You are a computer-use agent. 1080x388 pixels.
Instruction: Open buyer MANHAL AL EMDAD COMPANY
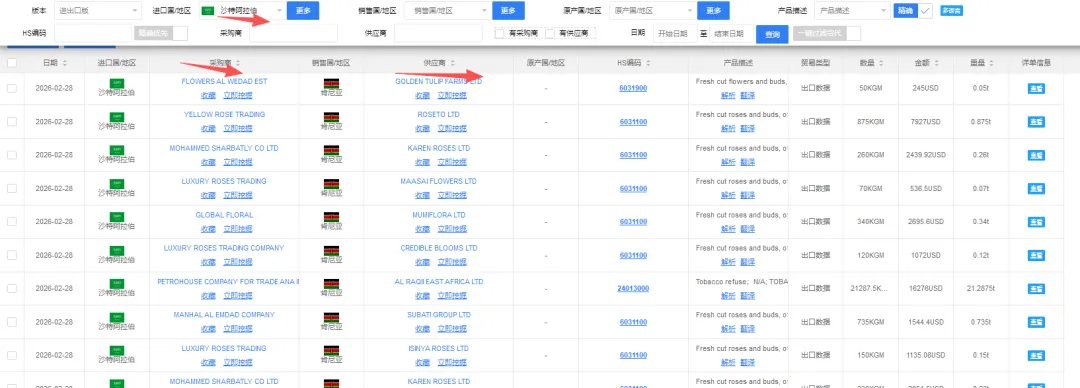click(x=224, y=315)
